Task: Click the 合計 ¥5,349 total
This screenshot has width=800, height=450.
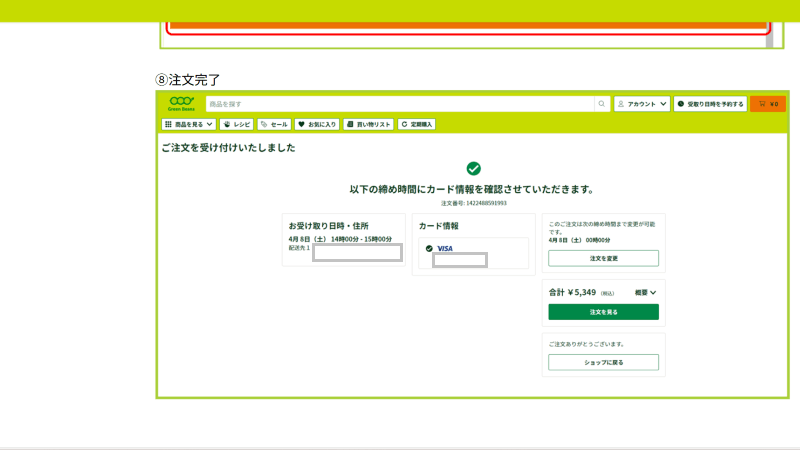Action: (572, 292)
